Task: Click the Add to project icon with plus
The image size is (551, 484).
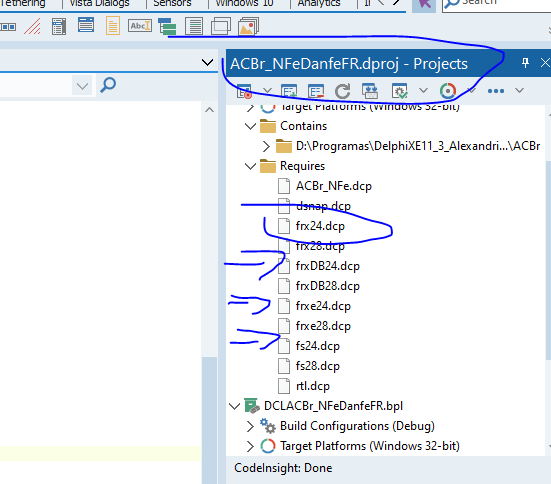Action: point(289,91)
